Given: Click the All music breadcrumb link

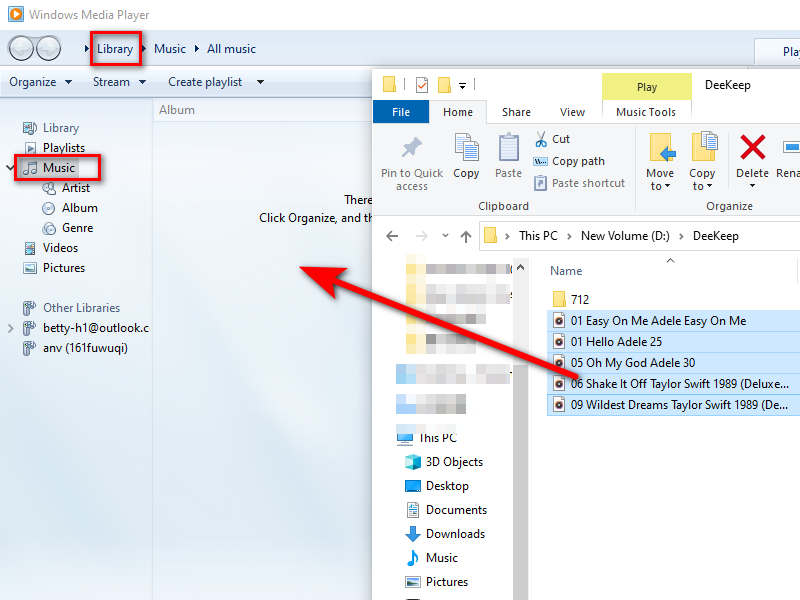Looking at the screenshot, I should (x=231, y=48).
